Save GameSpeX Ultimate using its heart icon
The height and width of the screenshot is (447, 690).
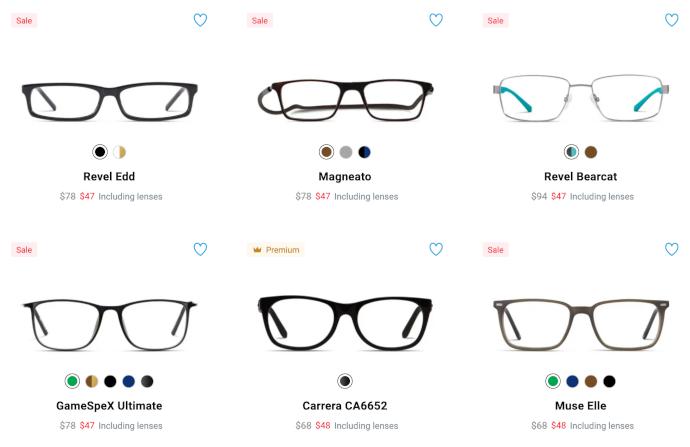tap(200, 249)
